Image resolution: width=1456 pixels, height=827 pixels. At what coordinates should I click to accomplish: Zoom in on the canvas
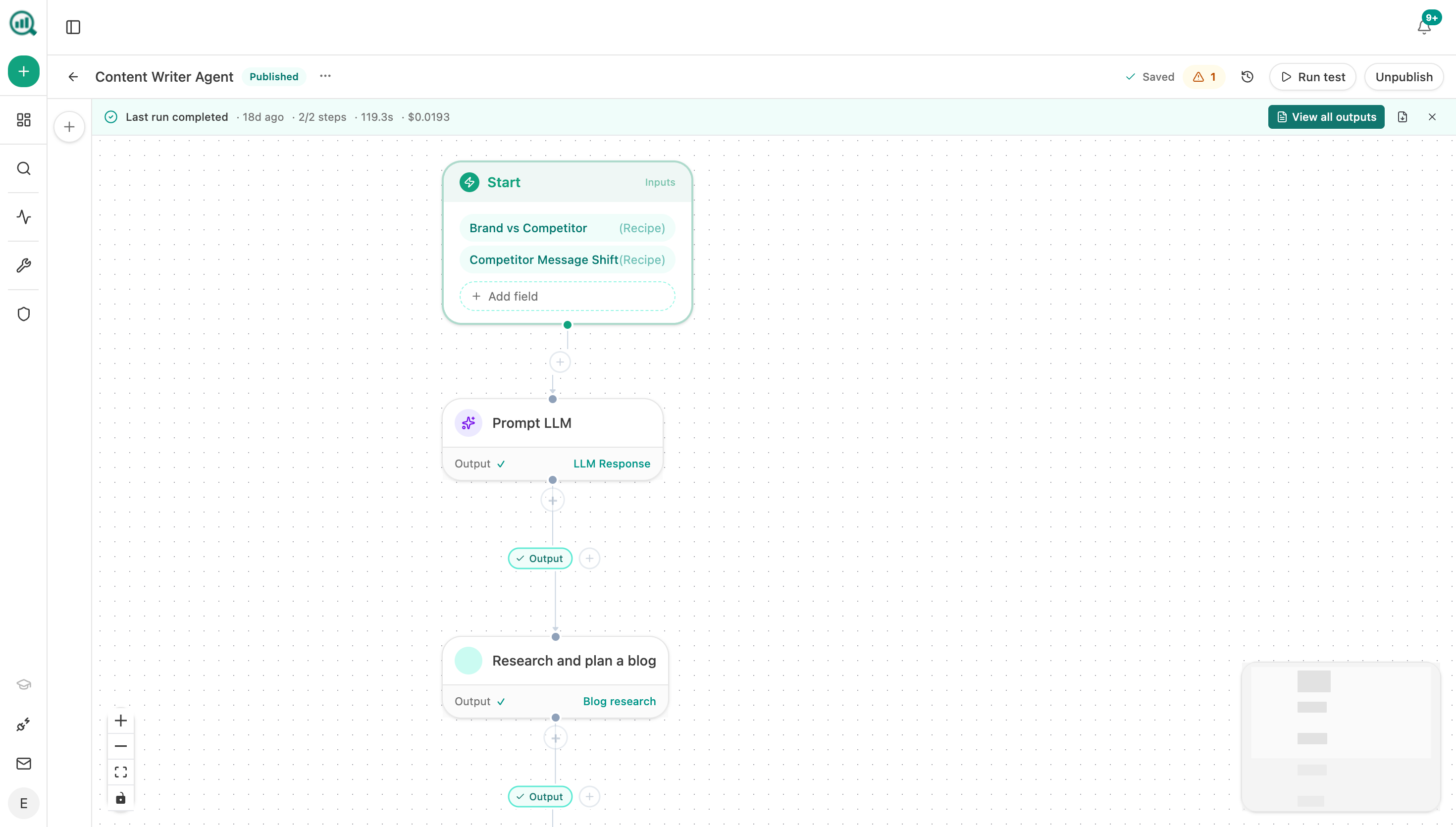click(x=120, y=720)
